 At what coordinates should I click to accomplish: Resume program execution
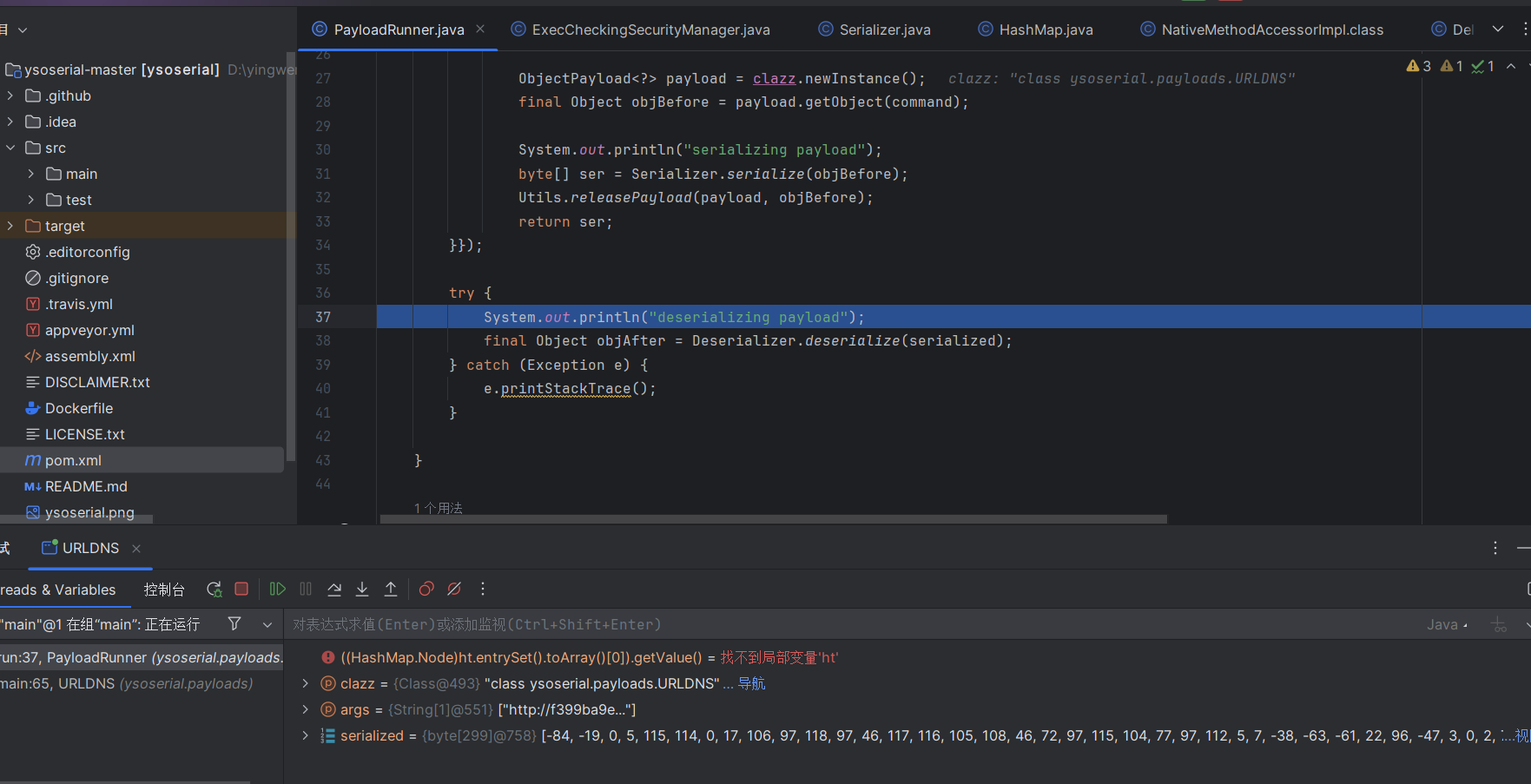pyautogui.click(x=278, y=590)
